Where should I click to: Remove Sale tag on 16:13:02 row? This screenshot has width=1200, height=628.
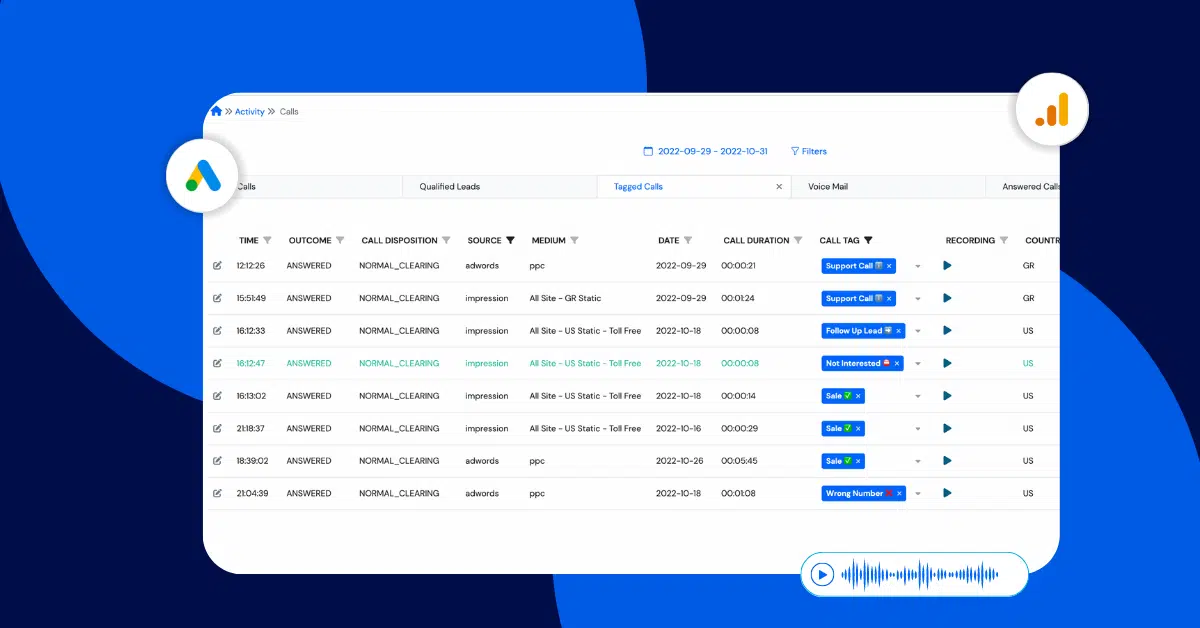(x=858, y=396)
